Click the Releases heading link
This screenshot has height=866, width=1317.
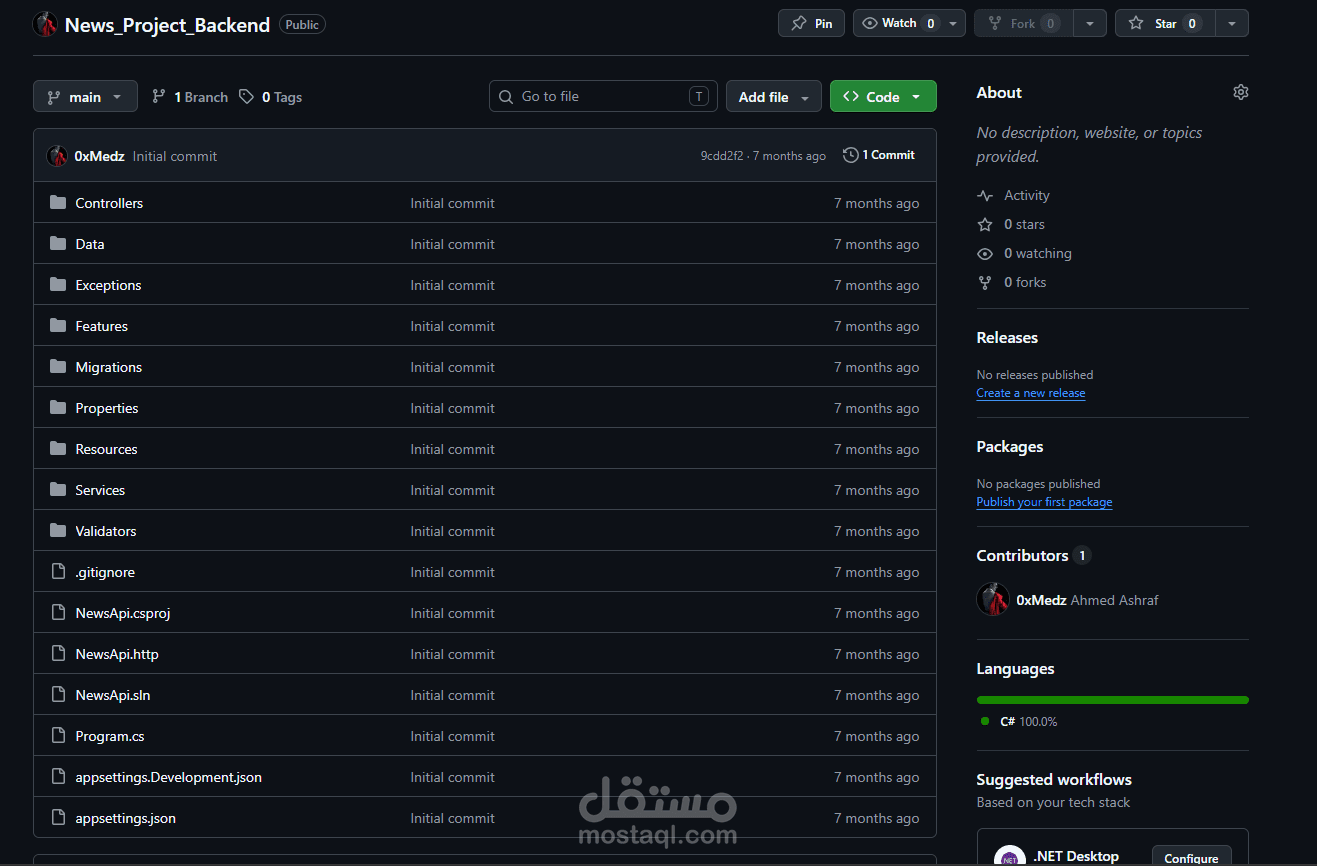[x=1007, y=338]
